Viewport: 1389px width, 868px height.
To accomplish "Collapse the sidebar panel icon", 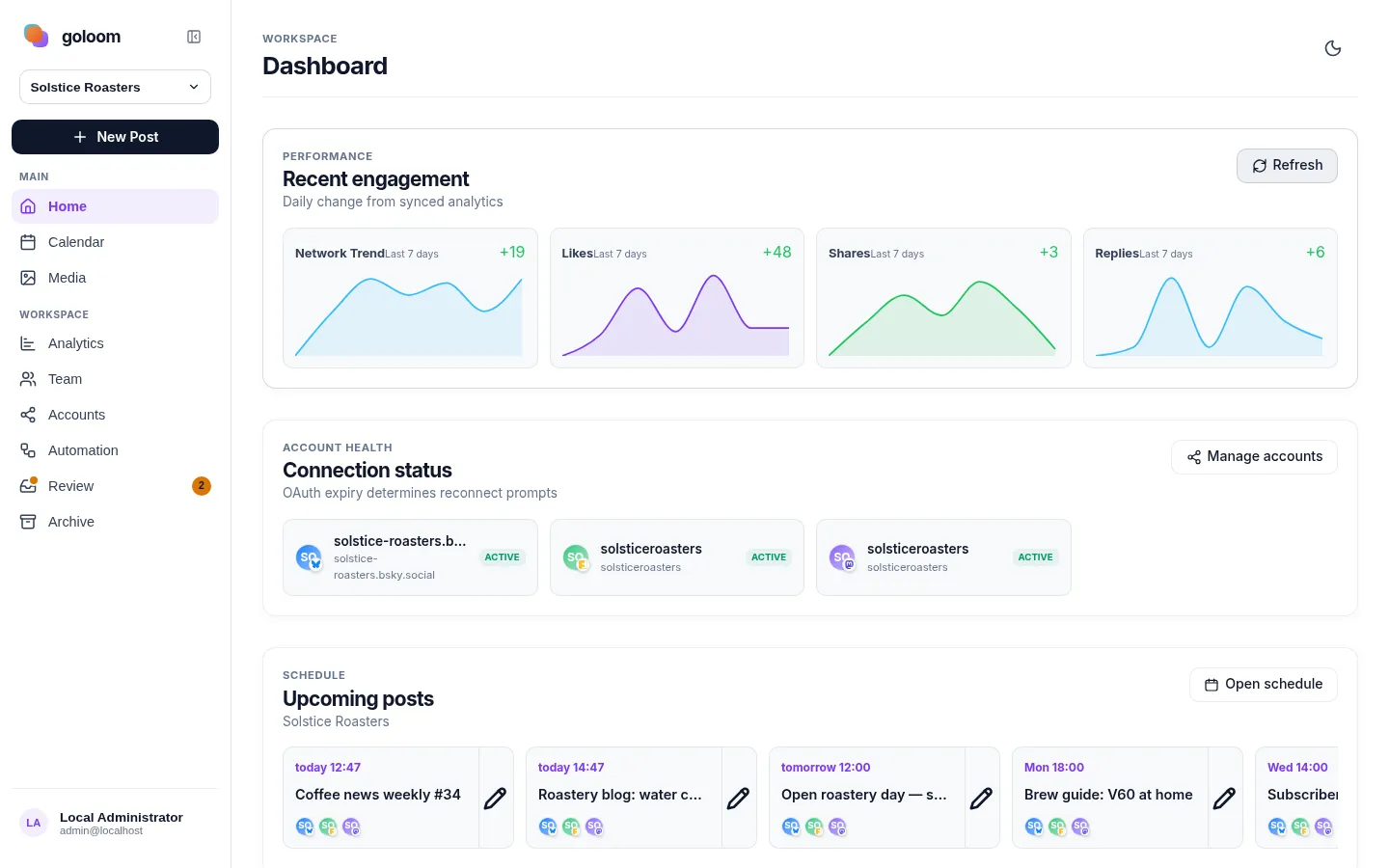I will coord(194,37).
